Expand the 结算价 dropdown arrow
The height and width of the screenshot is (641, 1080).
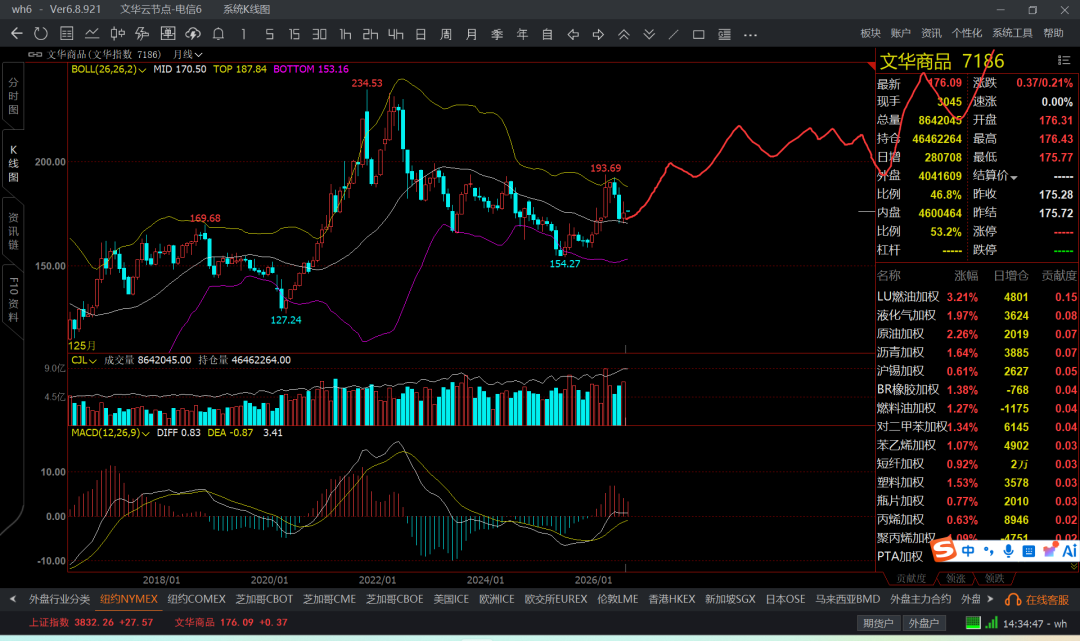1014,177
